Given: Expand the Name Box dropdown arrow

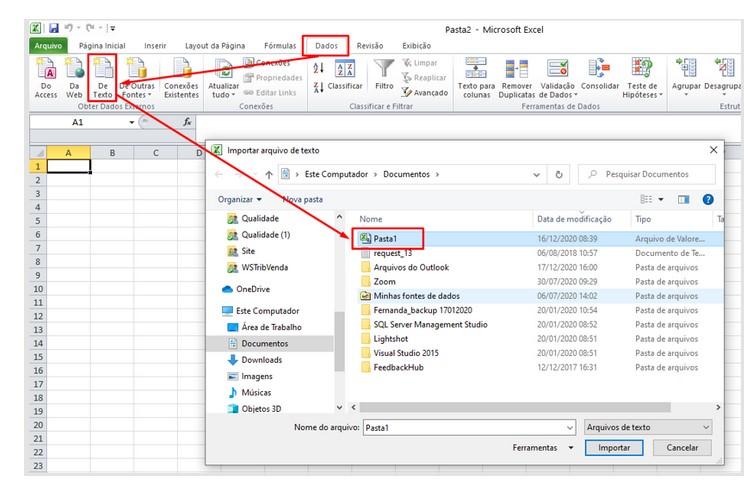Looking at the screenshot, I should pyautogui.click(x=132, y=122).
